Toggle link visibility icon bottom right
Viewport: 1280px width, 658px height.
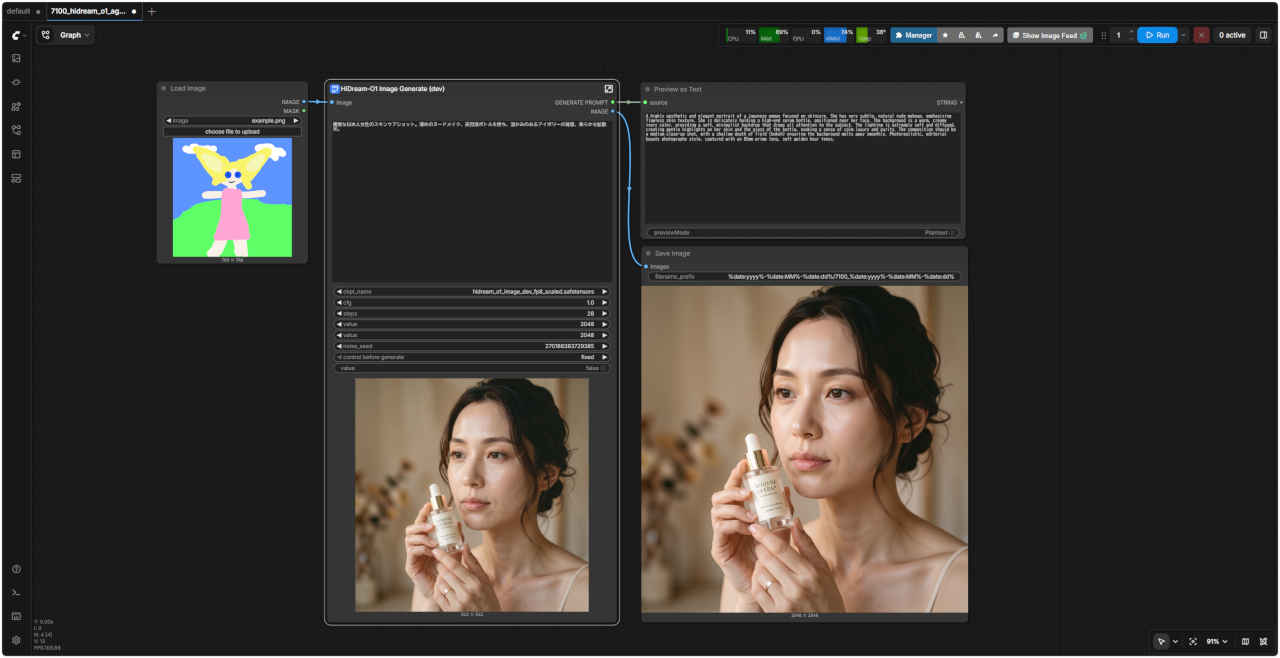point(1264,641)
